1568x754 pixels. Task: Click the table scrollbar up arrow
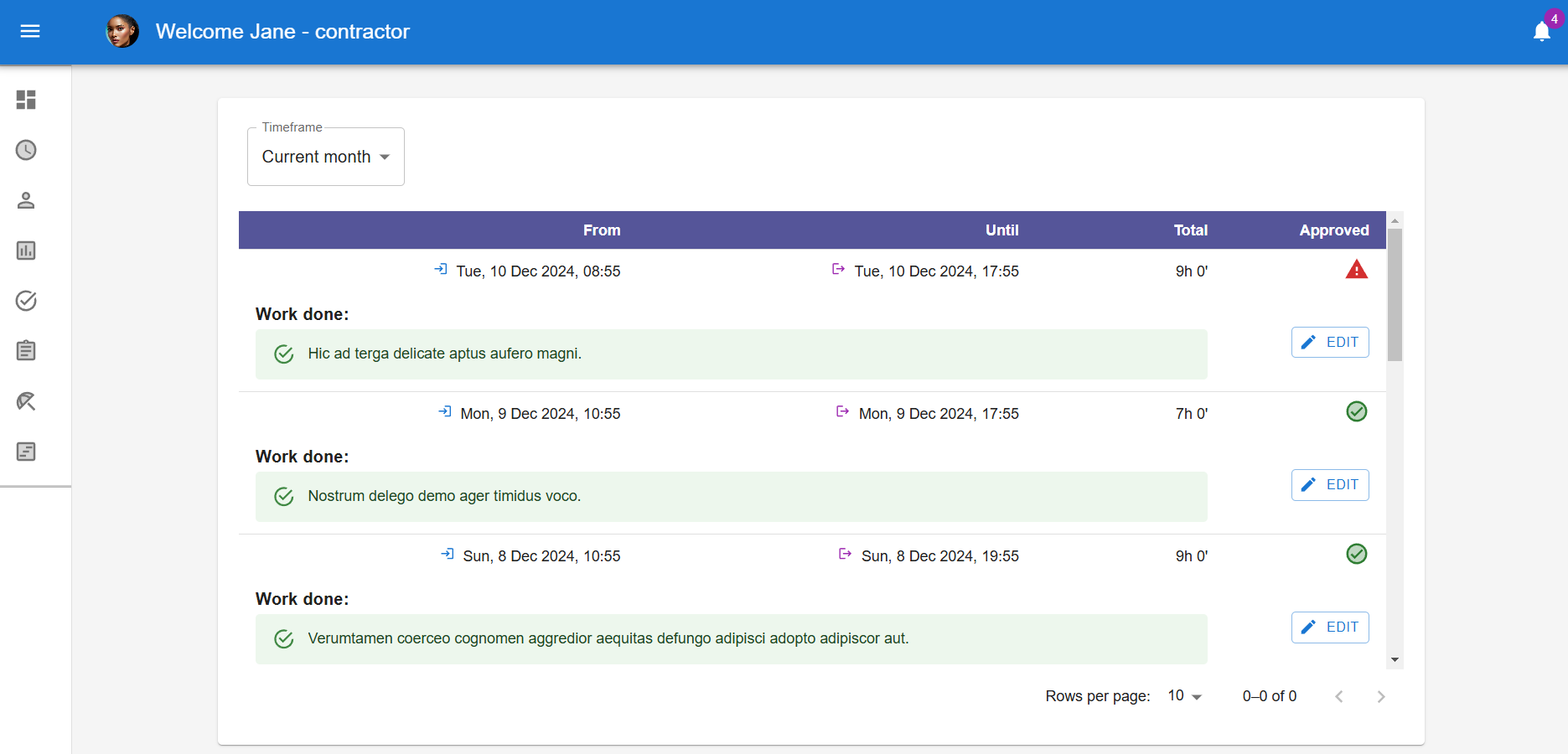(1395, 220)
